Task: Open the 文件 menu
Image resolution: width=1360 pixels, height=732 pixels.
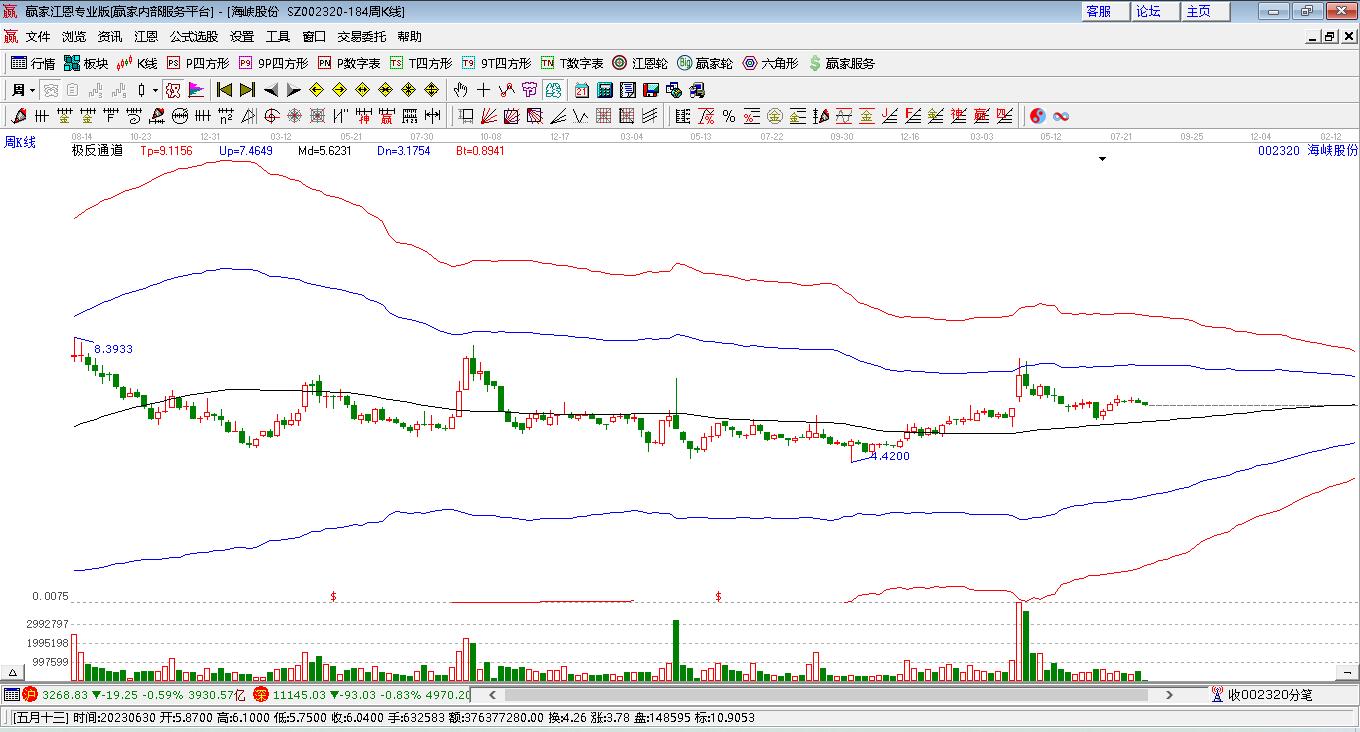Action: click(x=38, y=37)
